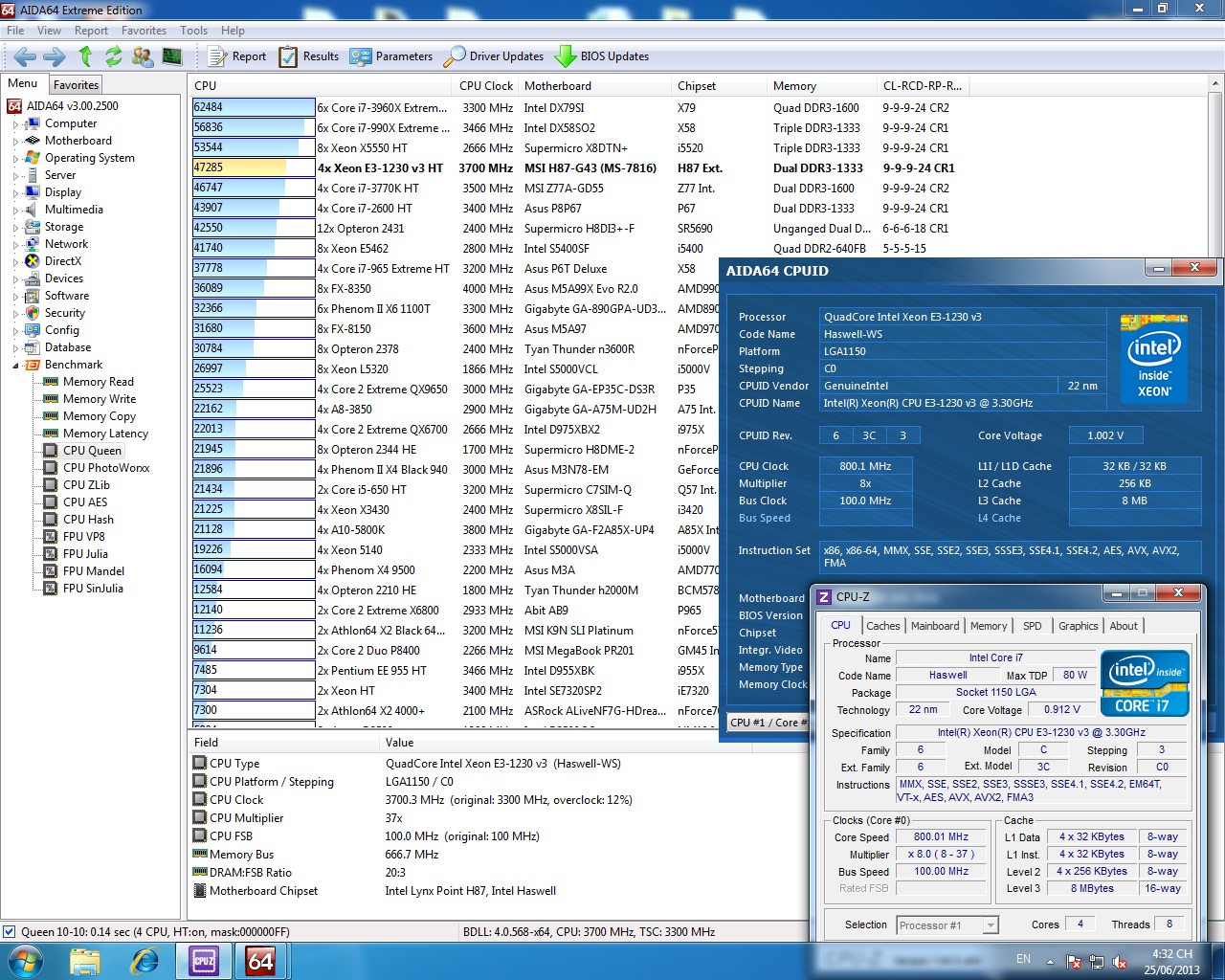Expand the Network tree node

pos(15,245)
